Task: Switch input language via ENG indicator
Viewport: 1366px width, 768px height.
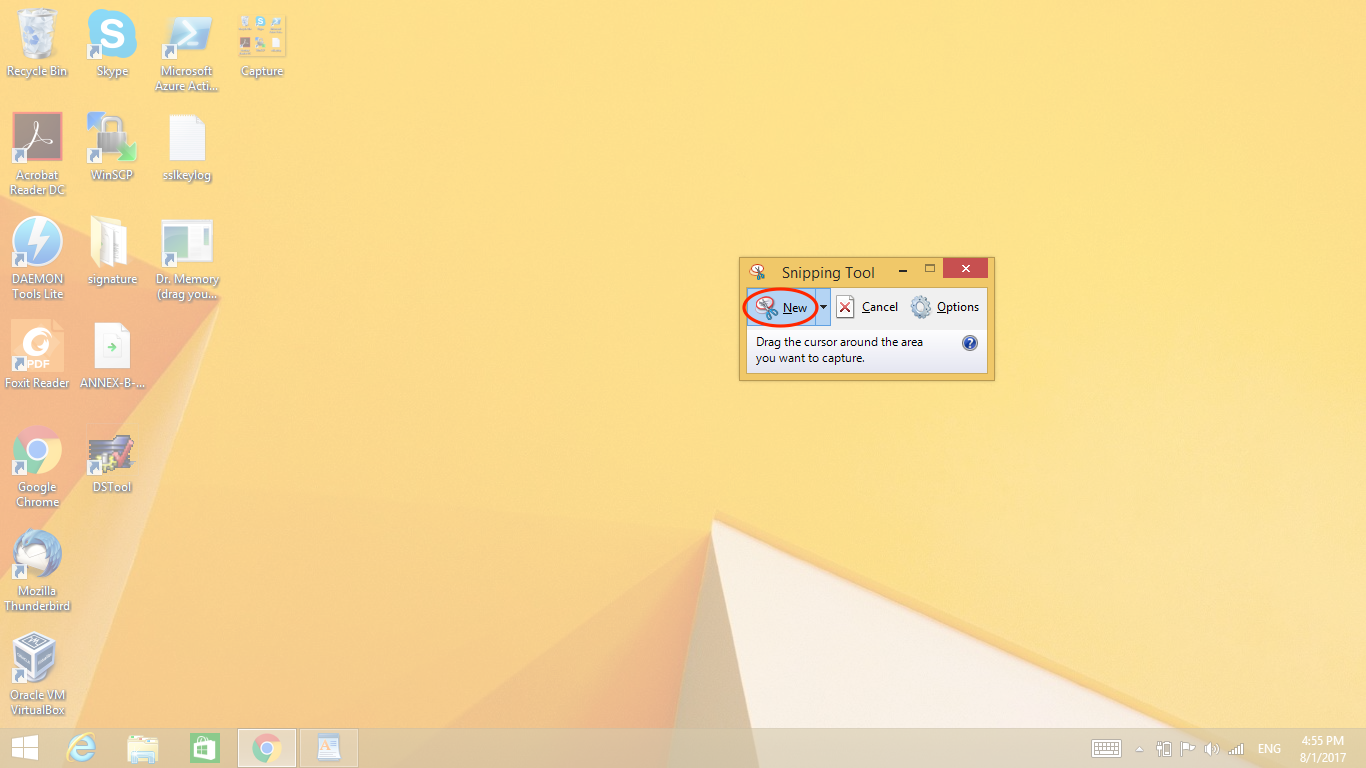Action: click(x=1269, y=749)
